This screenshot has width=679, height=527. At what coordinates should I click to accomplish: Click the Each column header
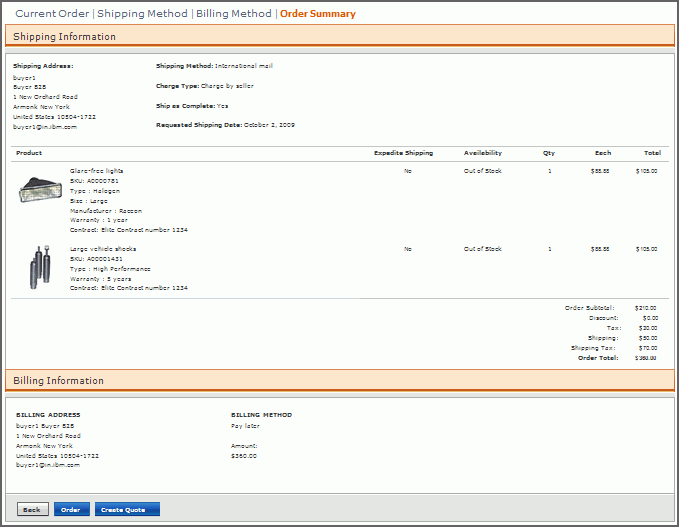[603, 153]
